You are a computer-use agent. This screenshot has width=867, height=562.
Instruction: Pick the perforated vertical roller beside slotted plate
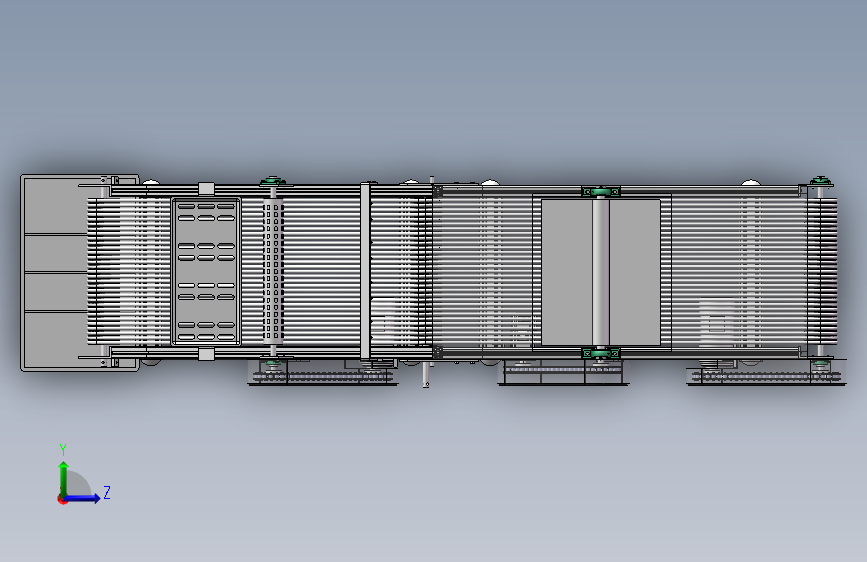pyautogui.click(x=273, y=272)
